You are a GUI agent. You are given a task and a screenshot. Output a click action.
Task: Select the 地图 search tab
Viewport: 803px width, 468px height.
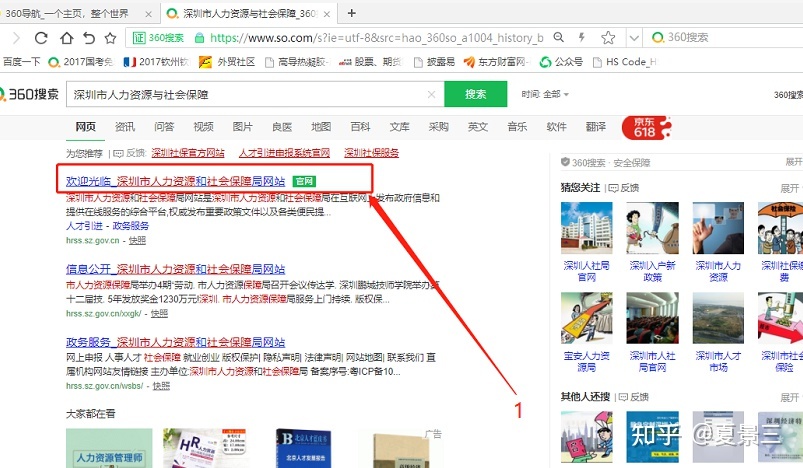coord(321,126)
